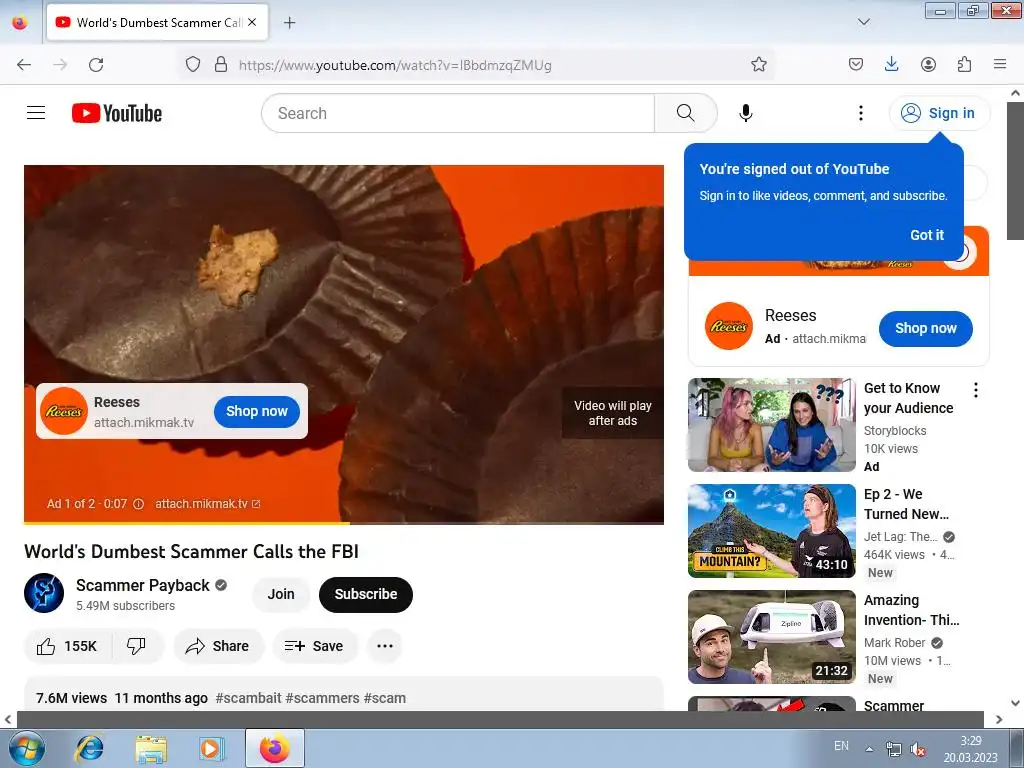Screen dimensions: 1024x768
Task: Open Windows Start menu
Action: (26, 748)
